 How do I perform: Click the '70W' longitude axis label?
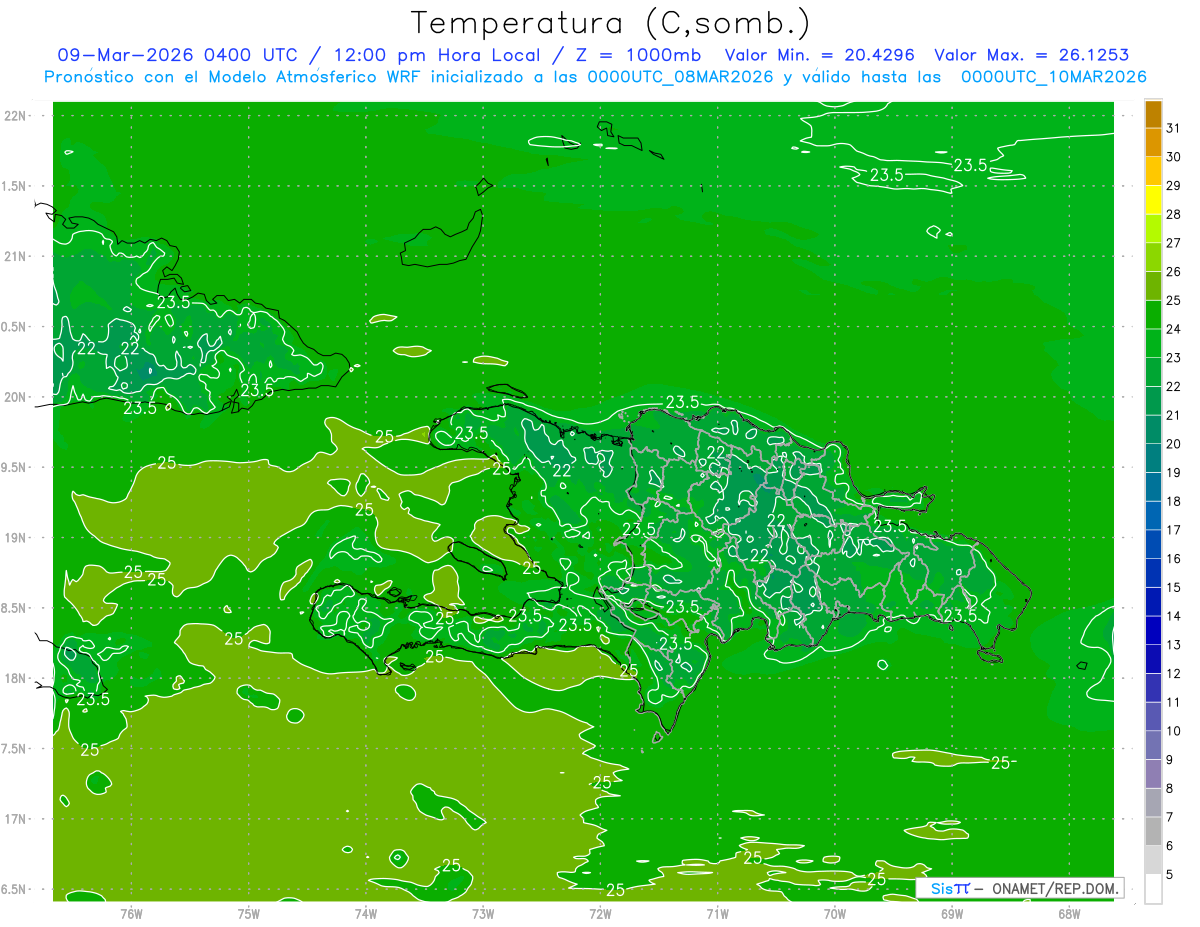[x=835, y=913]
